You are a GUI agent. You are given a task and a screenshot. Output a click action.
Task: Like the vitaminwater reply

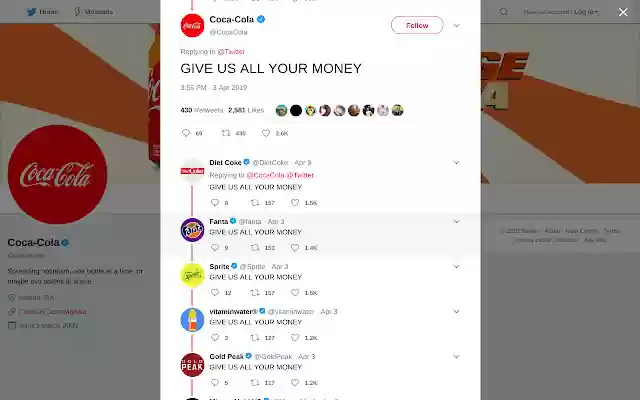(295, 337)
